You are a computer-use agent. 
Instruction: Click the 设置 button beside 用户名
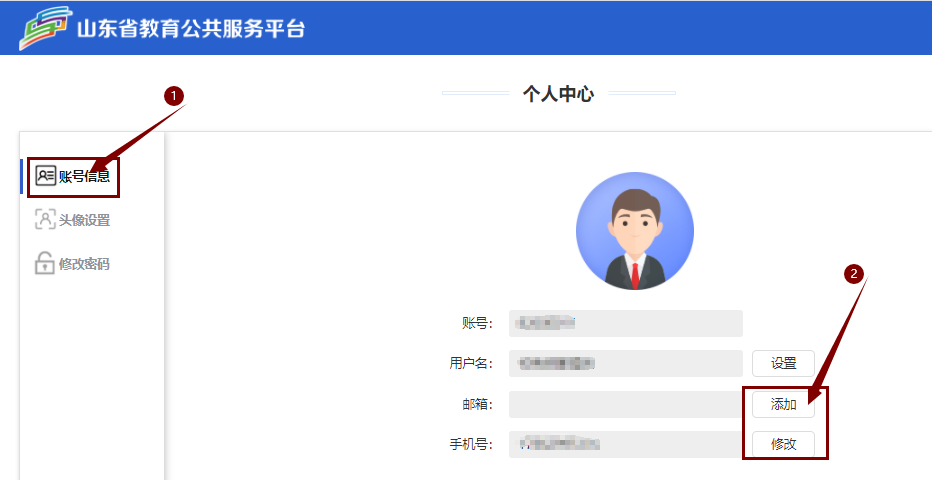pos(783,364)
